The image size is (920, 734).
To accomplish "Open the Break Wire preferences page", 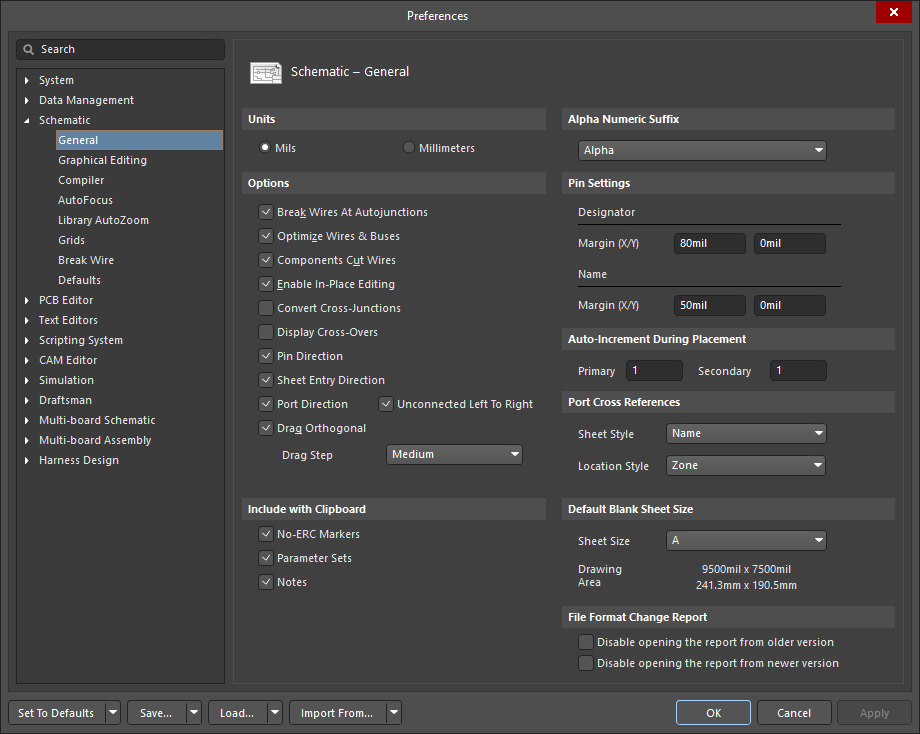I will tap(85, 260).
